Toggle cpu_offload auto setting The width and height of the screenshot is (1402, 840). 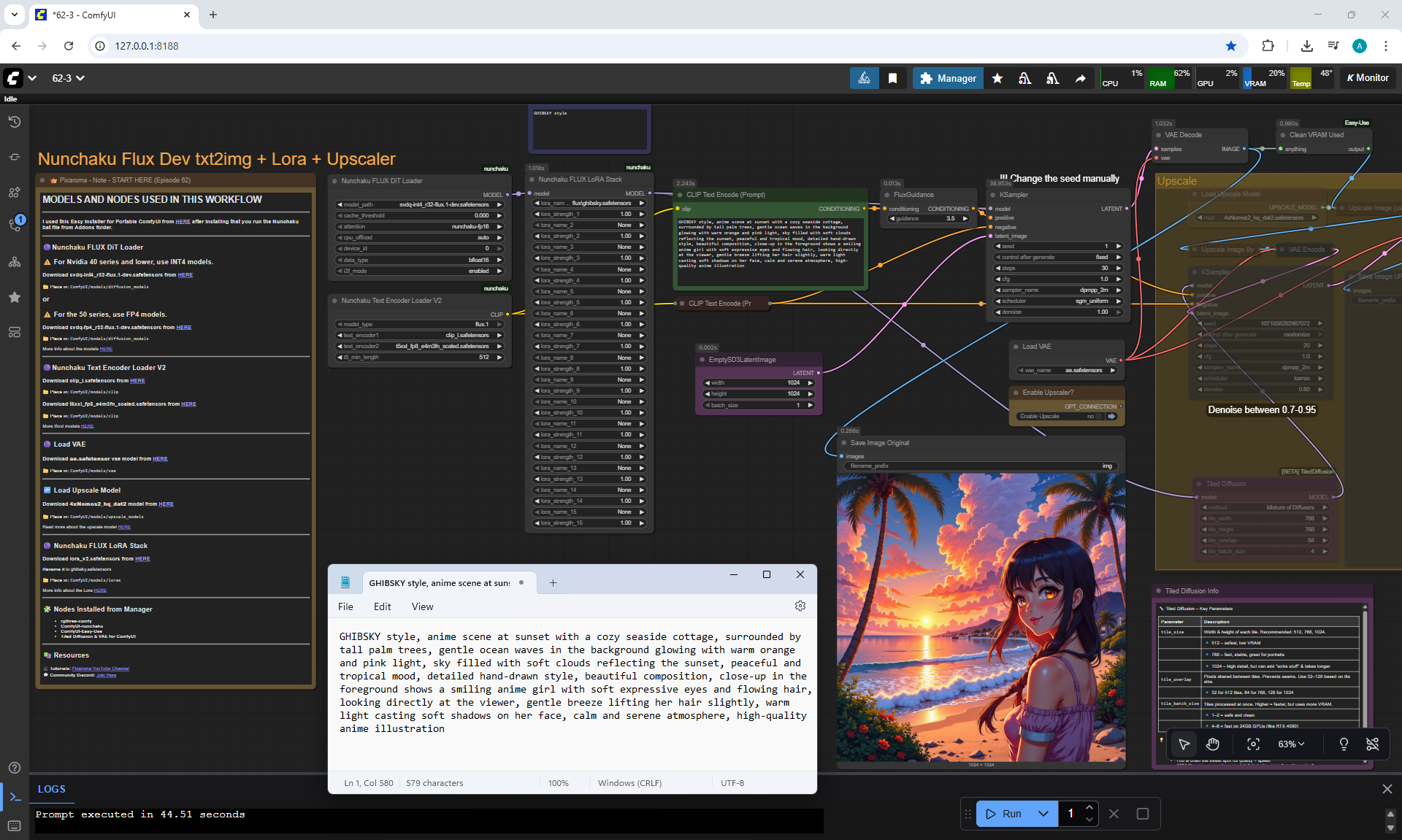click(420, 237)
